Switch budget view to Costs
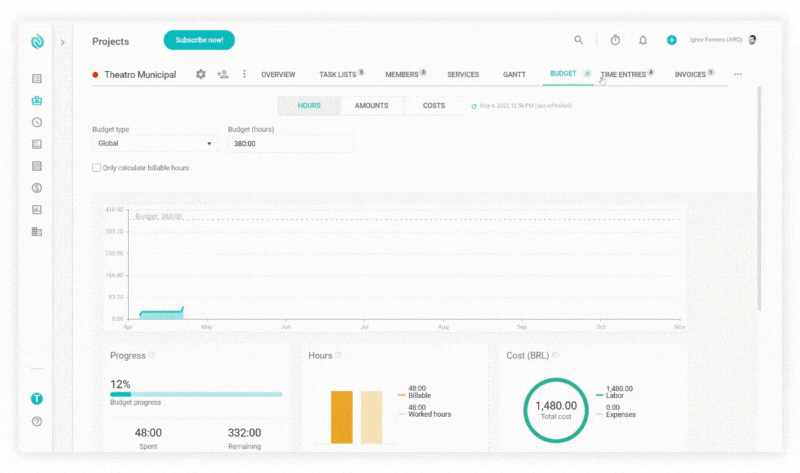Viewport: 800px width, 473px height. [x=434, y=105]
